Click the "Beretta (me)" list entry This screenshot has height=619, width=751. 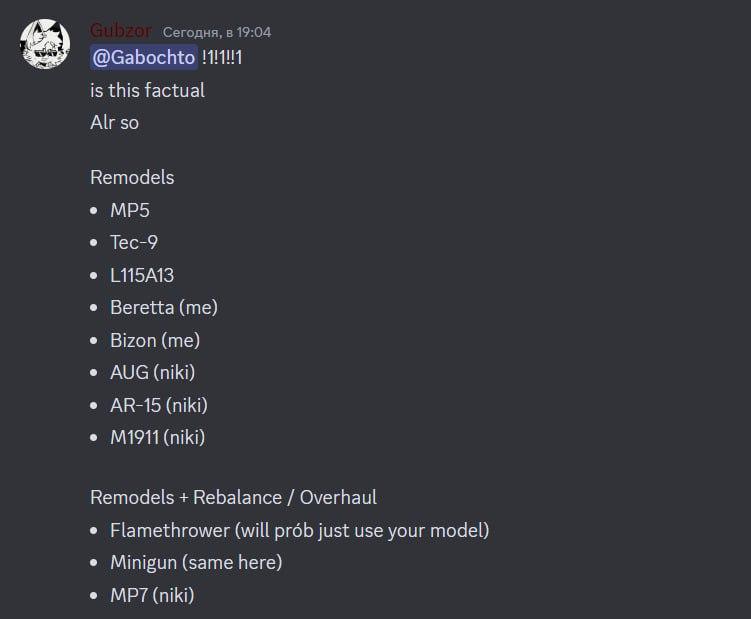coord(164,307)
